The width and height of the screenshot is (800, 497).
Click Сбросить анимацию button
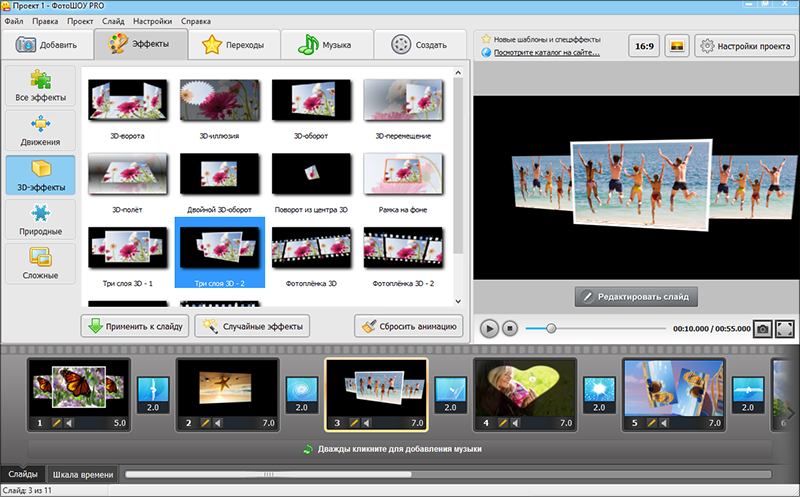409,326
